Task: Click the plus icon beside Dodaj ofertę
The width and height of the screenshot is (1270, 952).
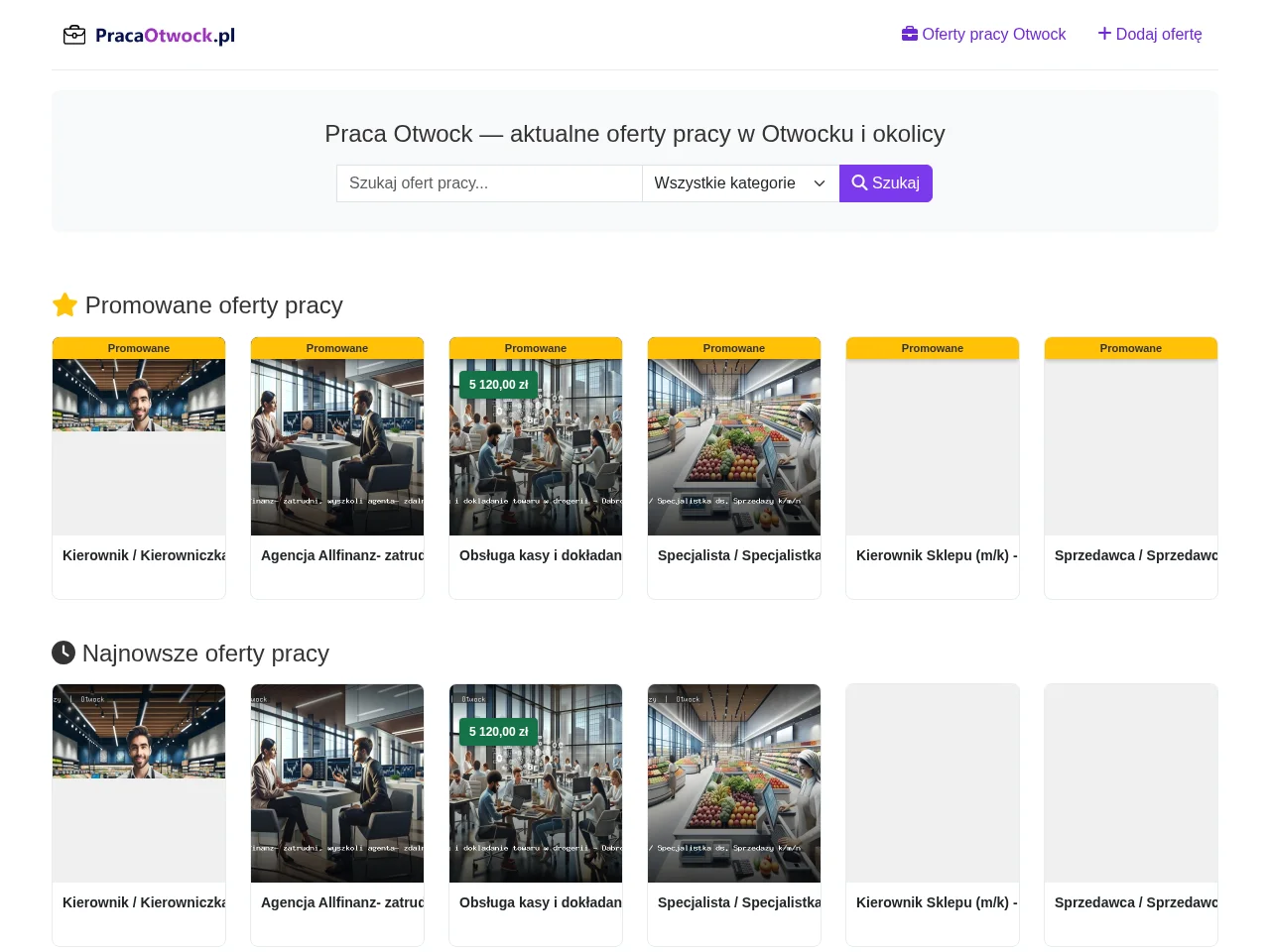Action: coord(1104,34)
